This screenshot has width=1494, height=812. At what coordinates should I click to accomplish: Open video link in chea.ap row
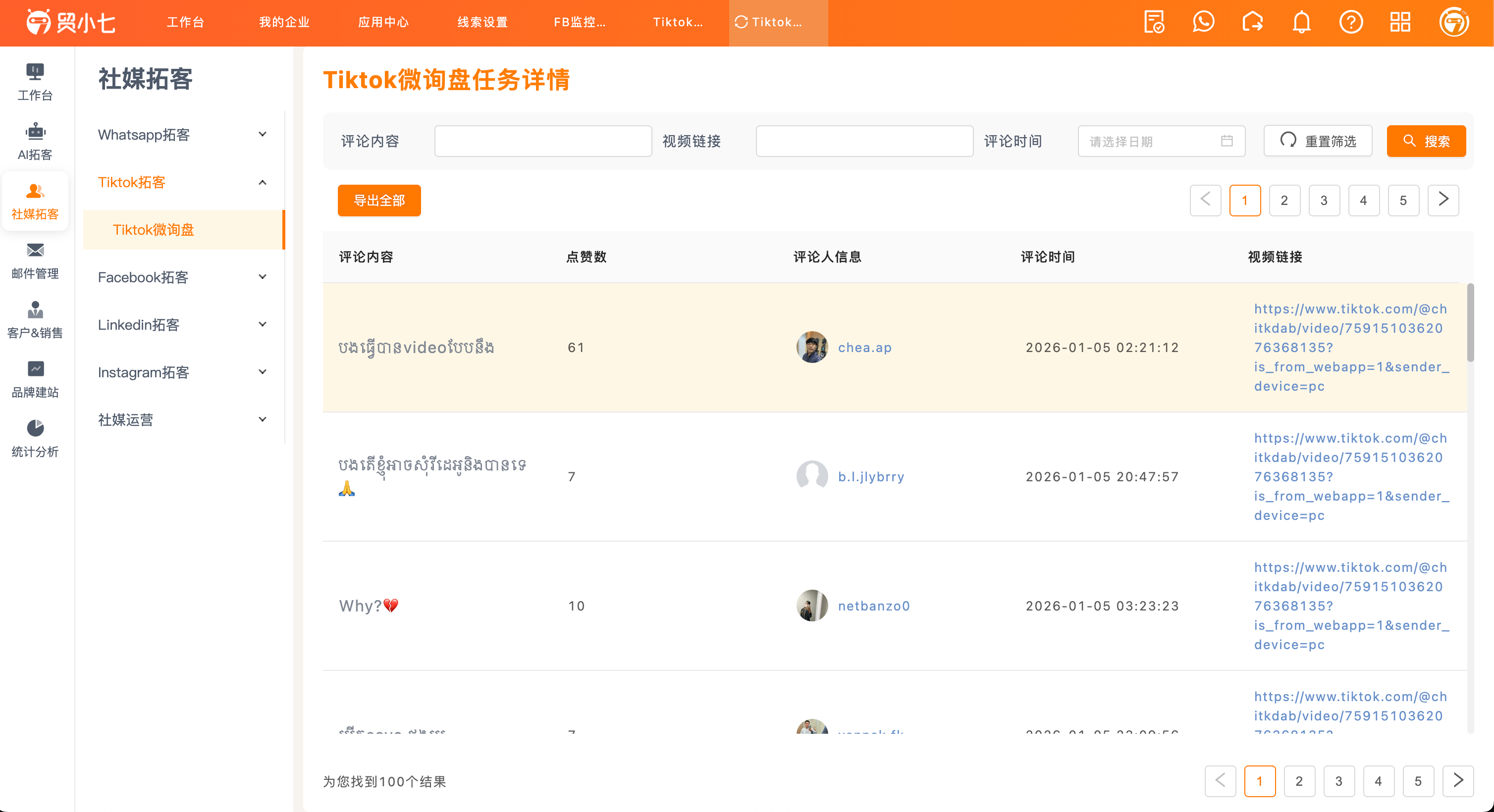click(1351, 347)
